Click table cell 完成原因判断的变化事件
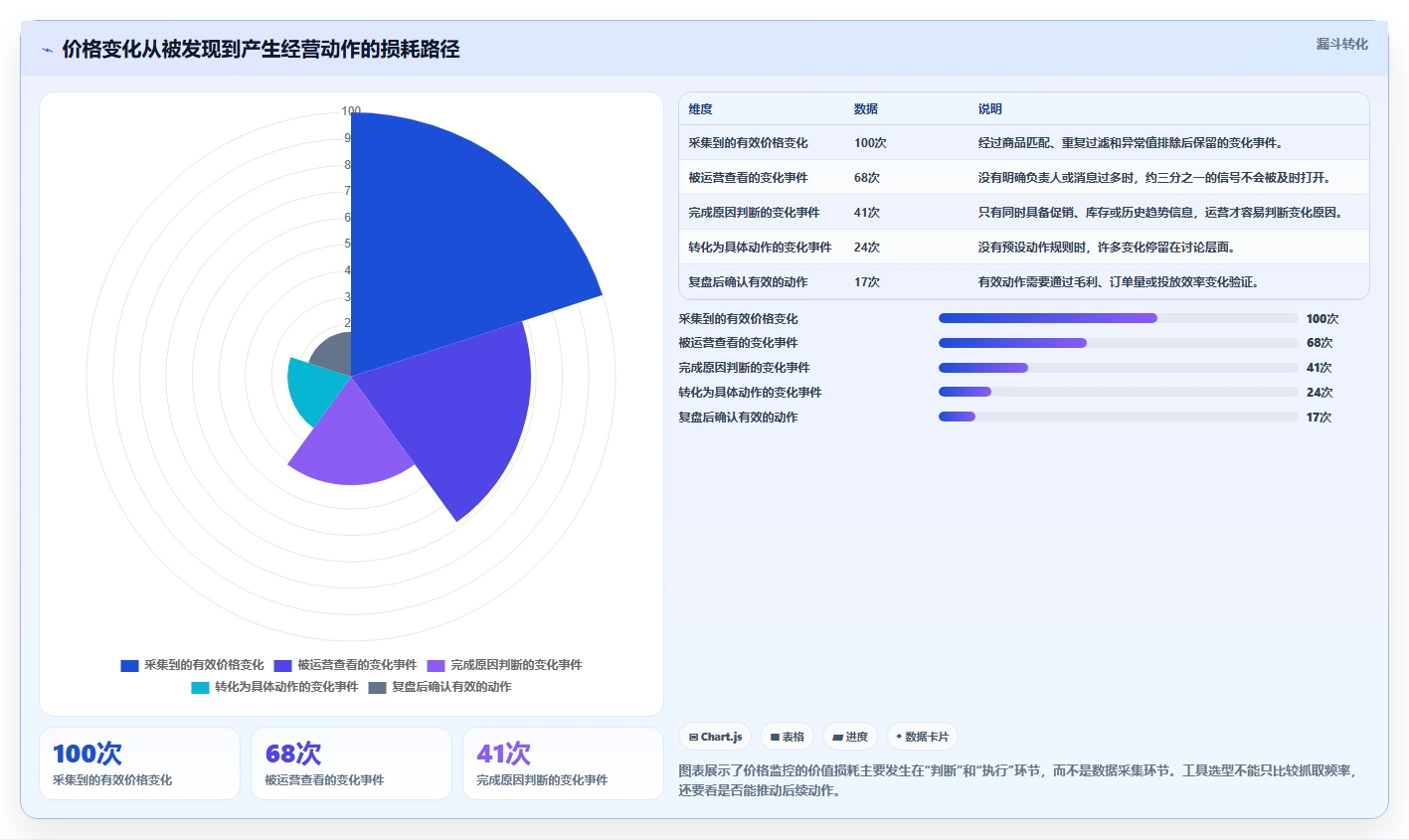Screen dimensions: 1409x840 754,213
